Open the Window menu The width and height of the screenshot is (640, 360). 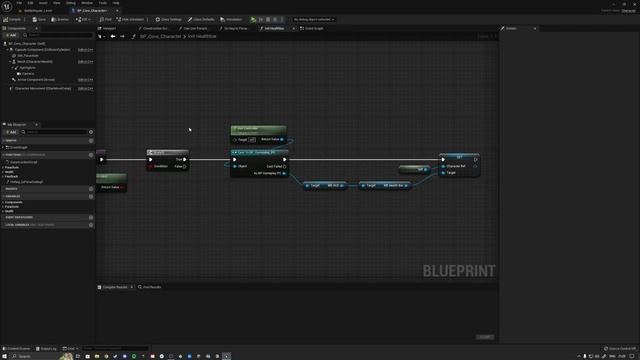tap(87, 3)
